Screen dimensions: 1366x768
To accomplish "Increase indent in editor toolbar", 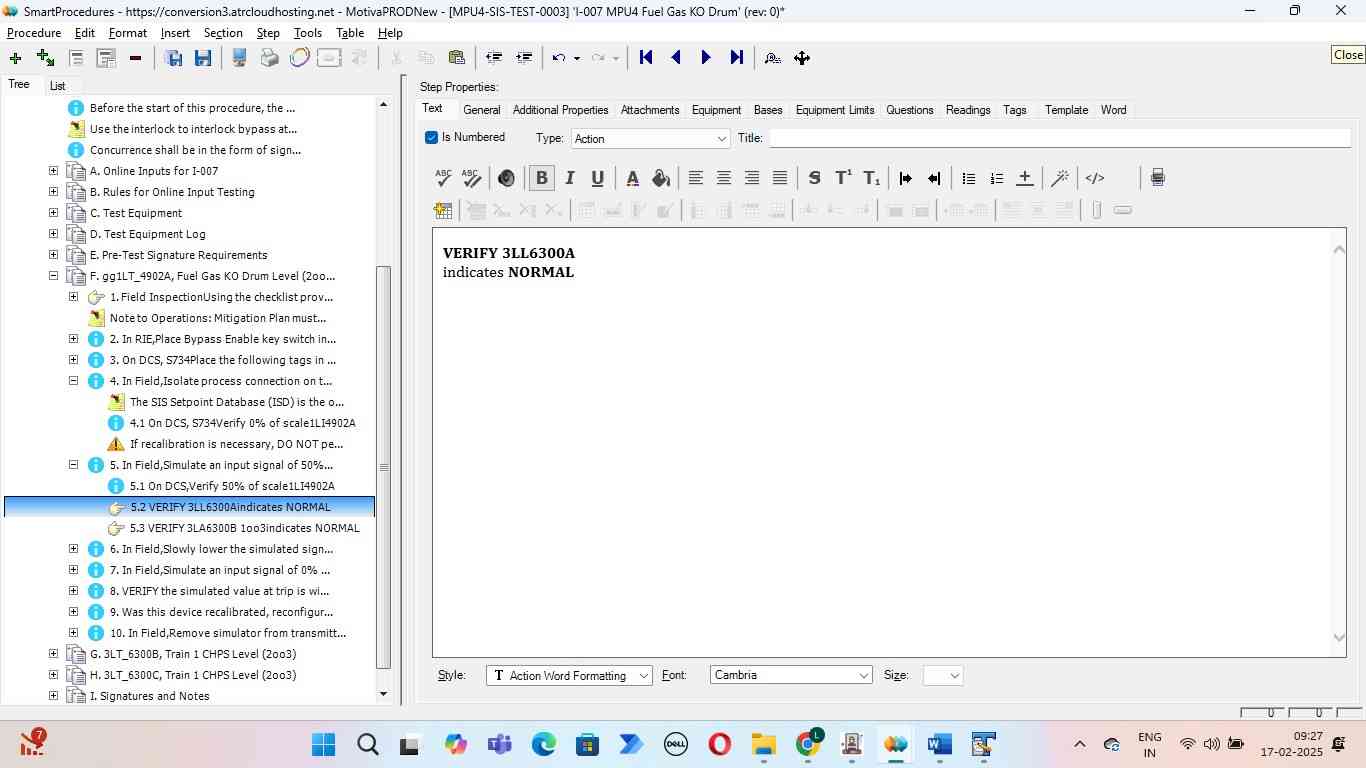I will [x=905, y=178].
